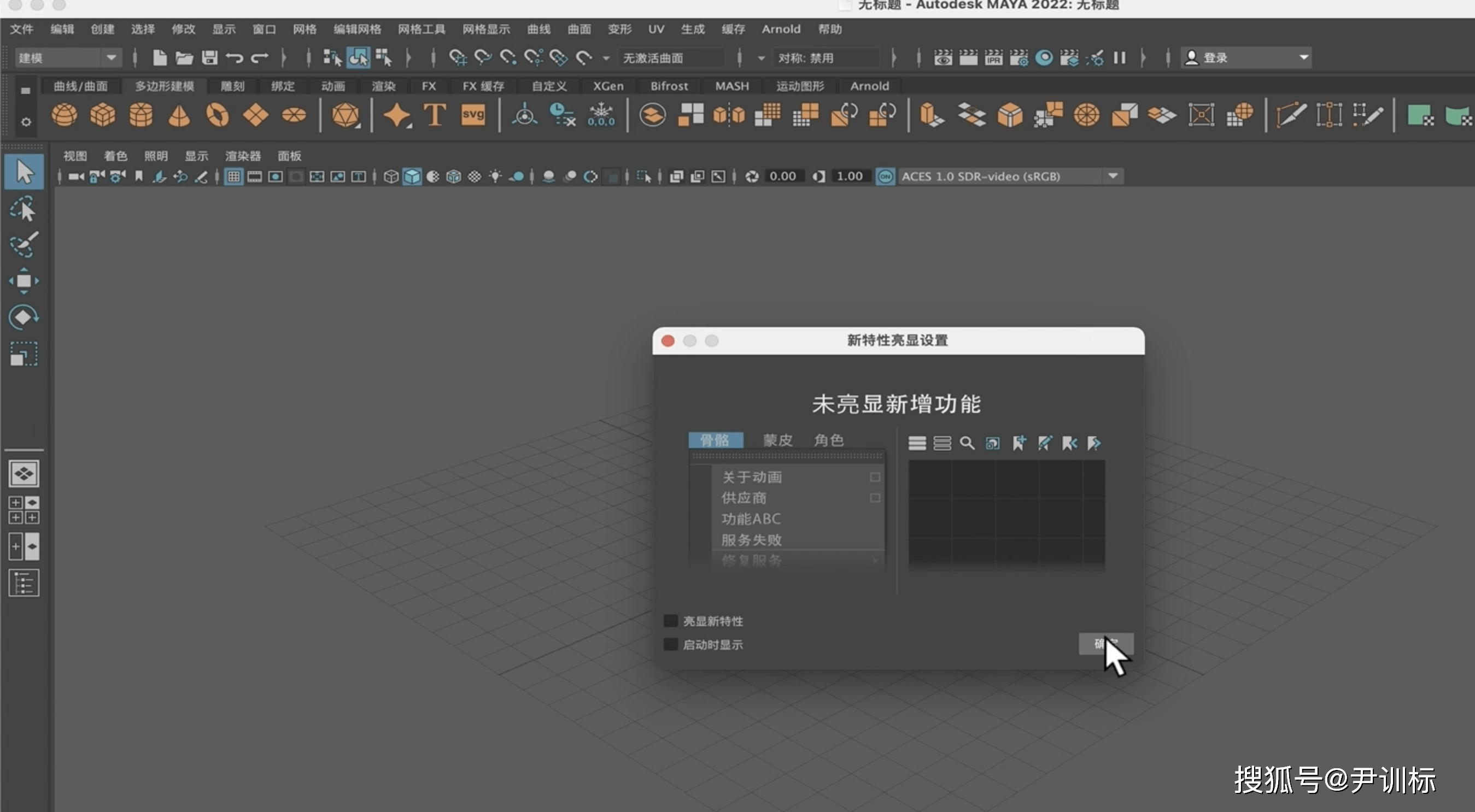Select the 骨骼 tab in dialog
Screen dimensions: 1475x812
715,440
